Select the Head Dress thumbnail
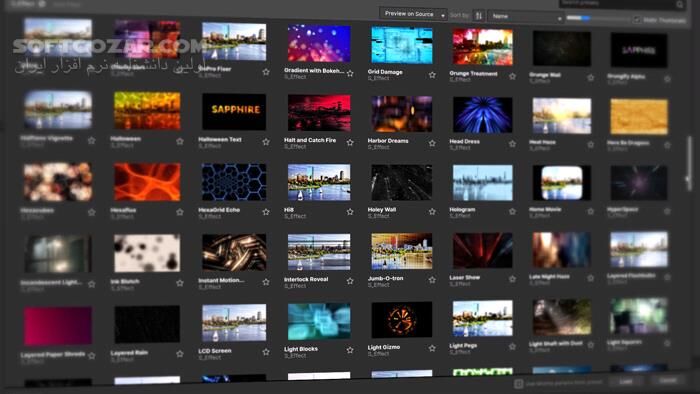Screen dimensions: 700x394 click(x=483, y=115)
